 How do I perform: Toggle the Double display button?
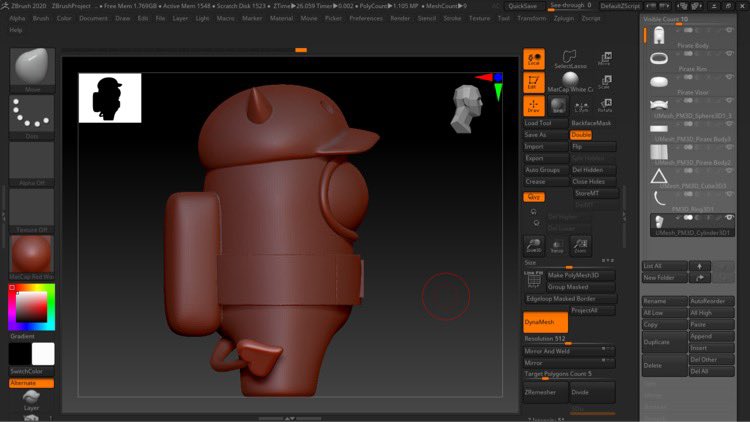[581, 135]
